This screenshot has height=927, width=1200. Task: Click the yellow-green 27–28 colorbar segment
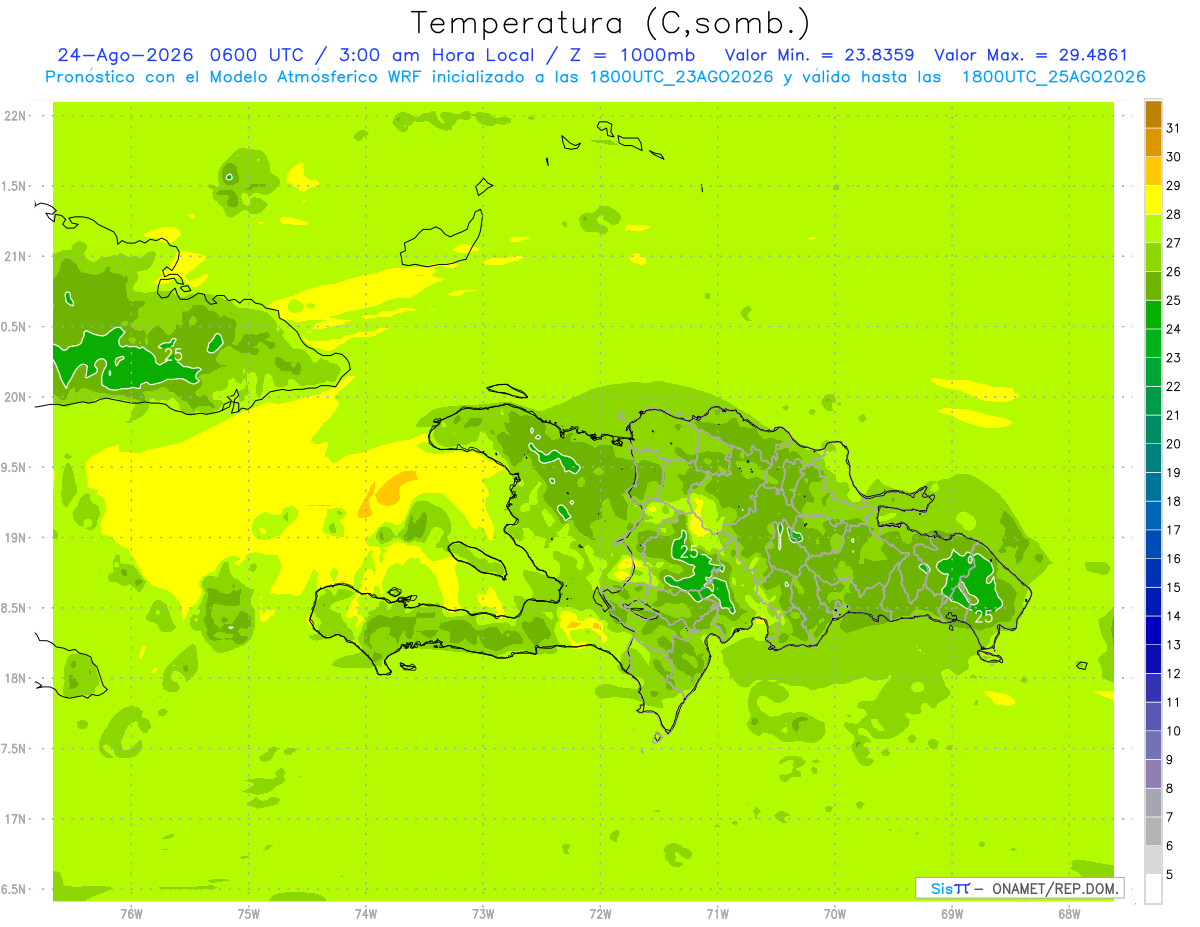click(1153, 229)
